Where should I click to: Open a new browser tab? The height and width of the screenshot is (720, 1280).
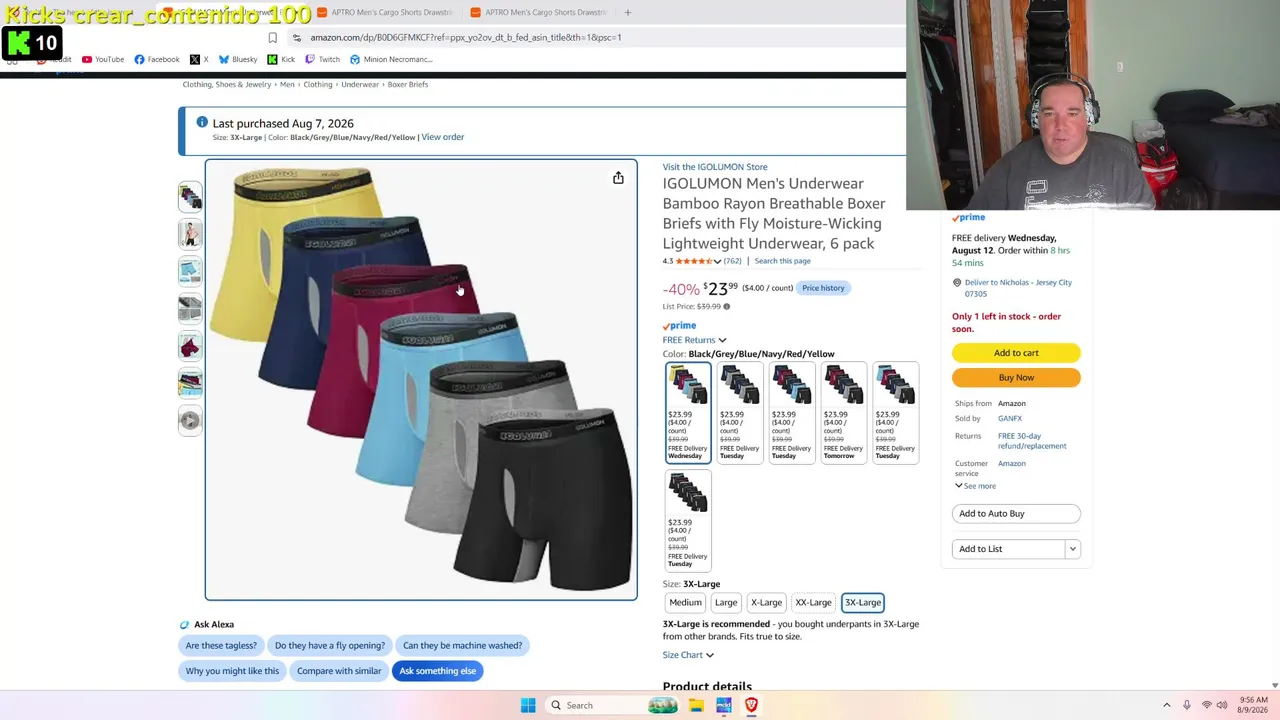627,12
